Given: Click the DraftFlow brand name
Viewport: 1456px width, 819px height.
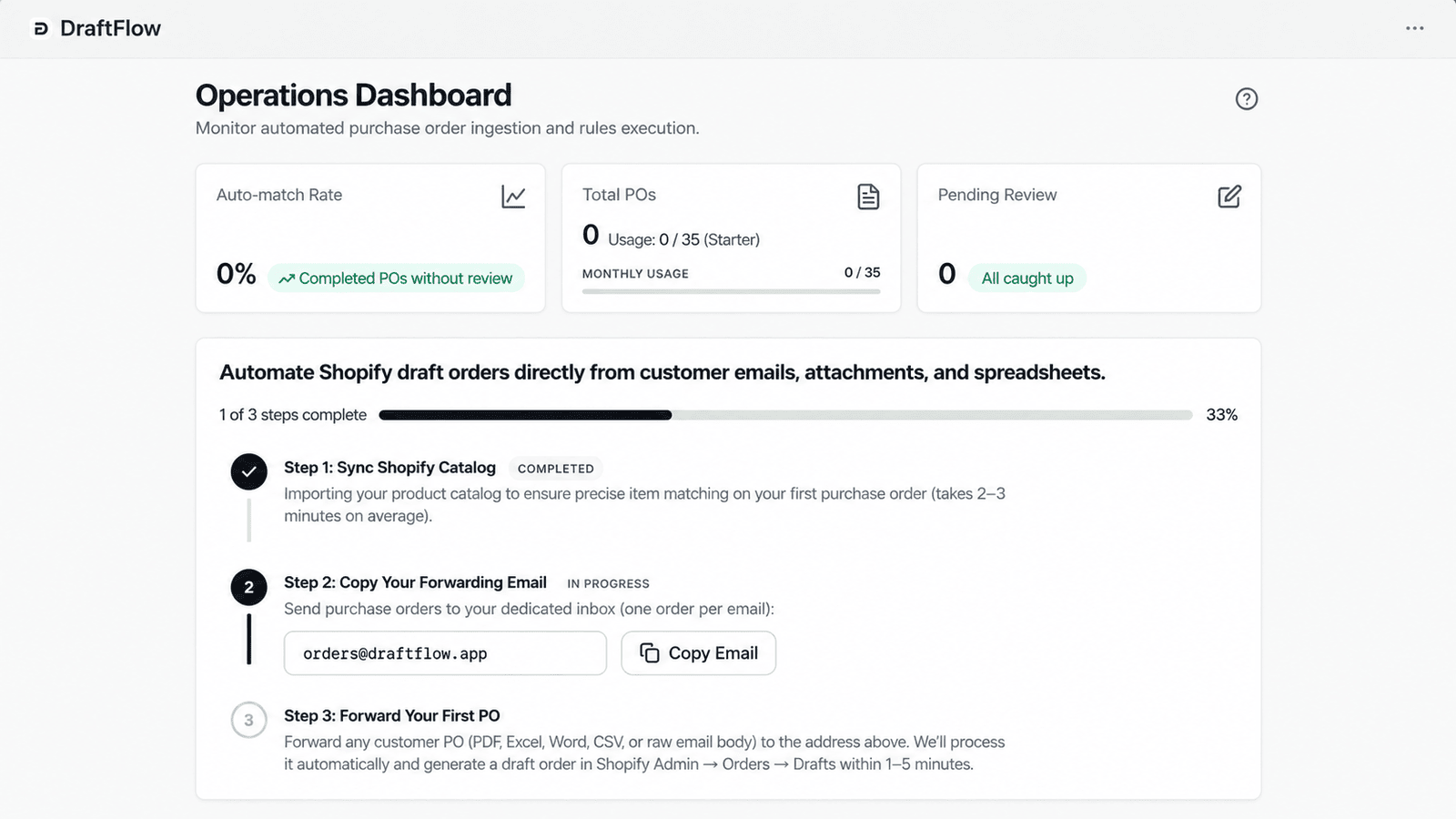Looking at the screenshot, I should [x=110, y=28].
